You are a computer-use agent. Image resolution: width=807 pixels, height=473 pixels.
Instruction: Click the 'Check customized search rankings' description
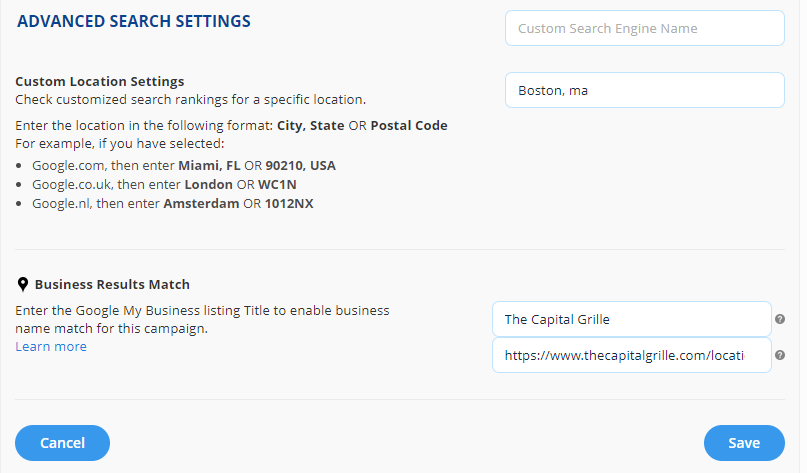(x=191, y=100)
